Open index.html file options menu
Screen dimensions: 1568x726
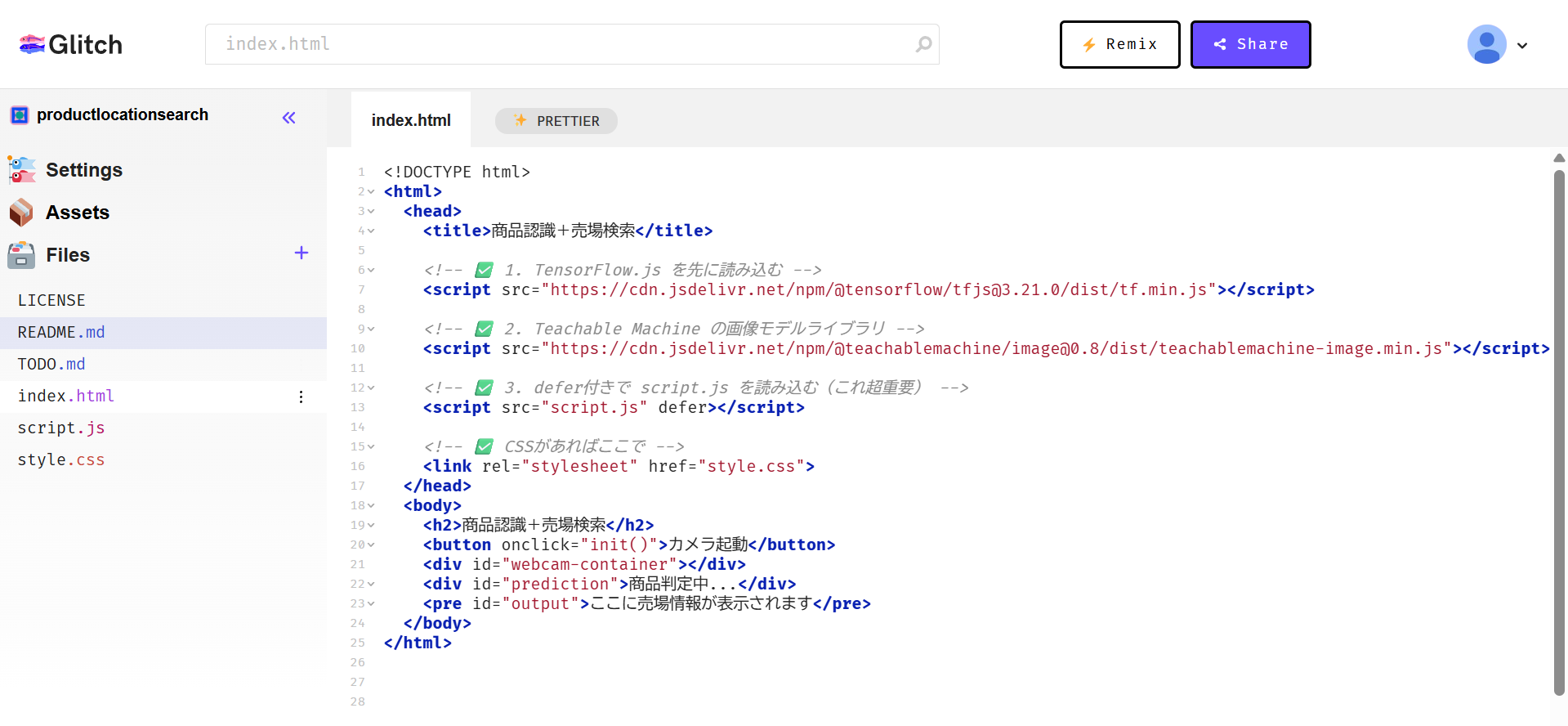(x=302, y=397)
